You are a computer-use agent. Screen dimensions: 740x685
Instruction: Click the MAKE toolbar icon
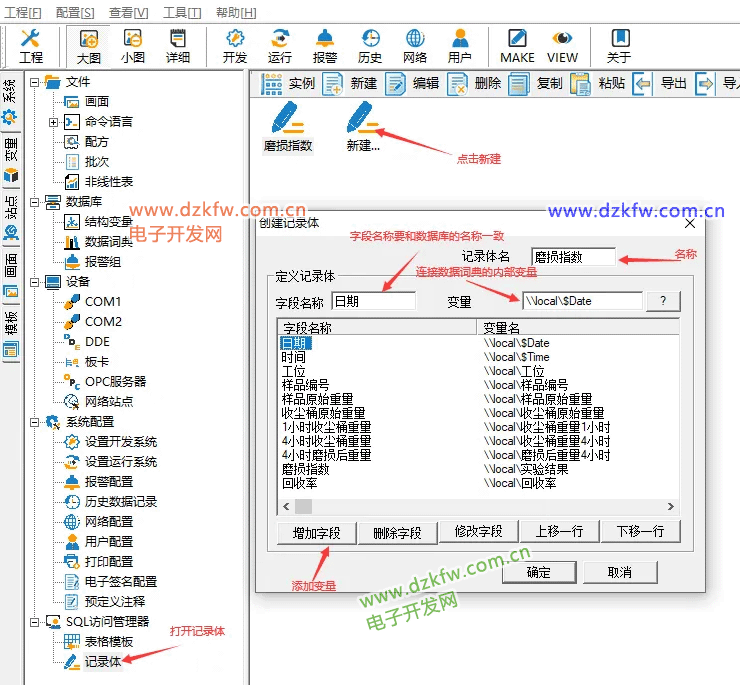coord(517,46)
